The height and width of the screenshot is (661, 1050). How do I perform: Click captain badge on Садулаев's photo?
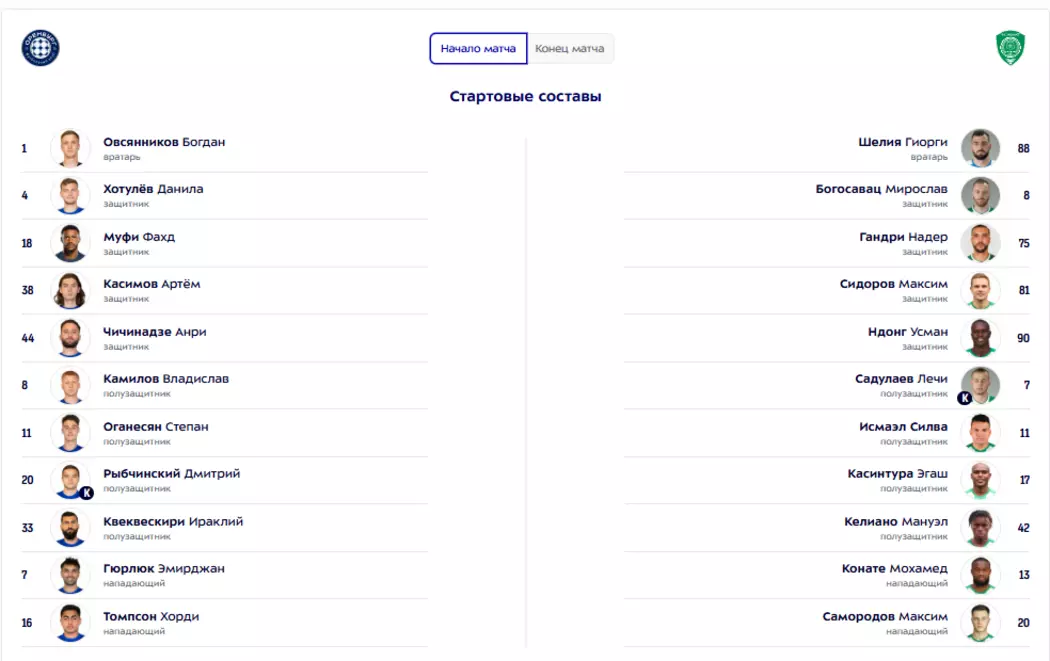(965, 397)
